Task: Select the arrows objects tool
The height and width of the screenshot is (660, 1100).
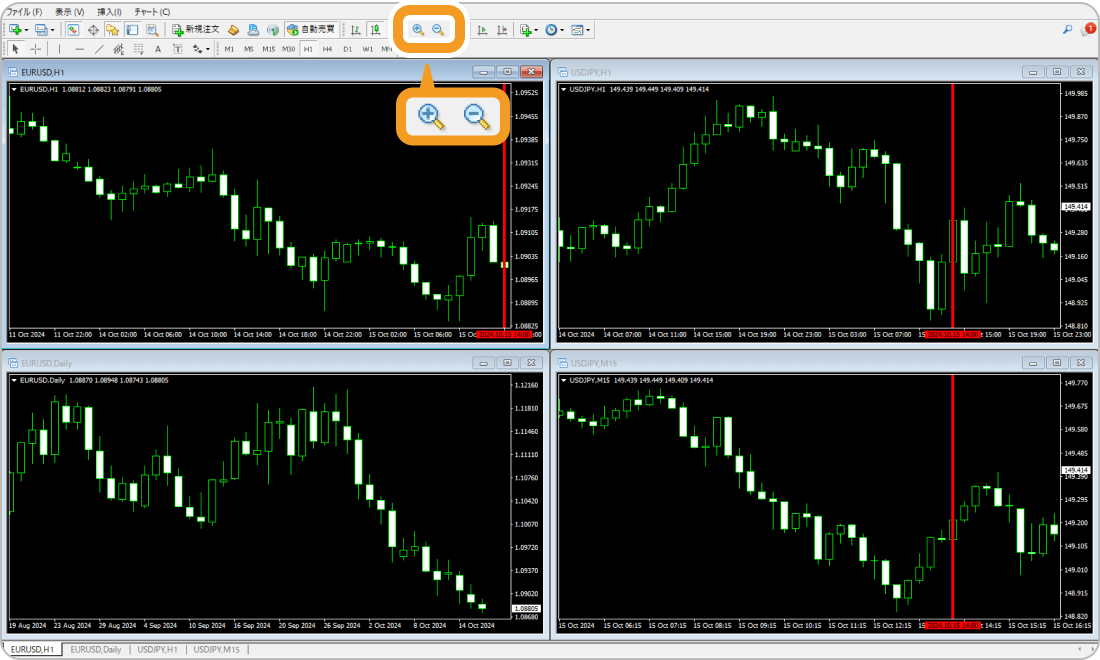Action: point(197,49)
